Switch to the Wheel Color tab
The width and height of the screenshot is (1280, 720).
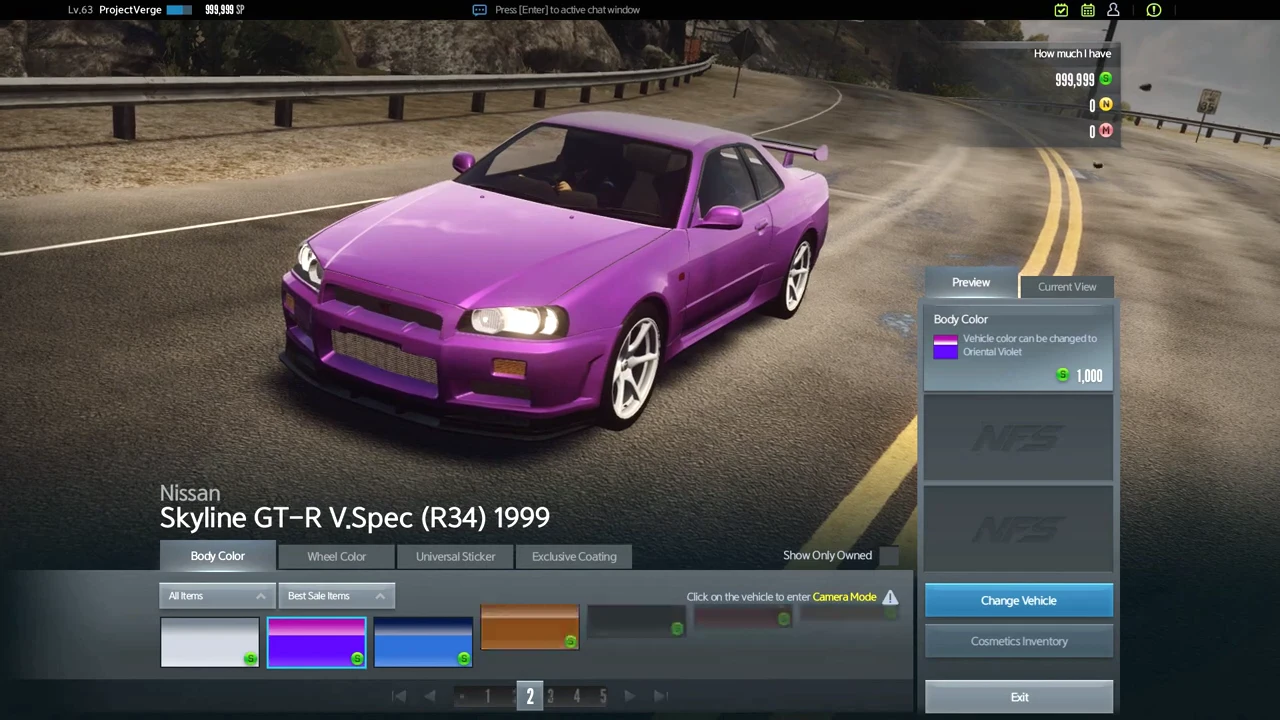pos(336,556)
